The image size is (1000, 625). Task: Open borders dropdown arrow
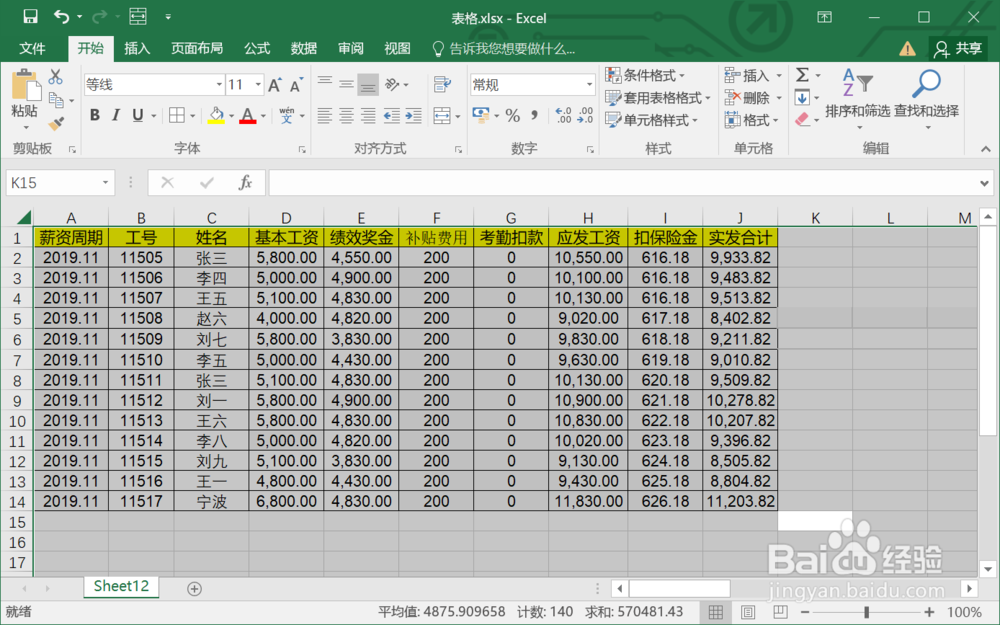click(x=192, y=116)
